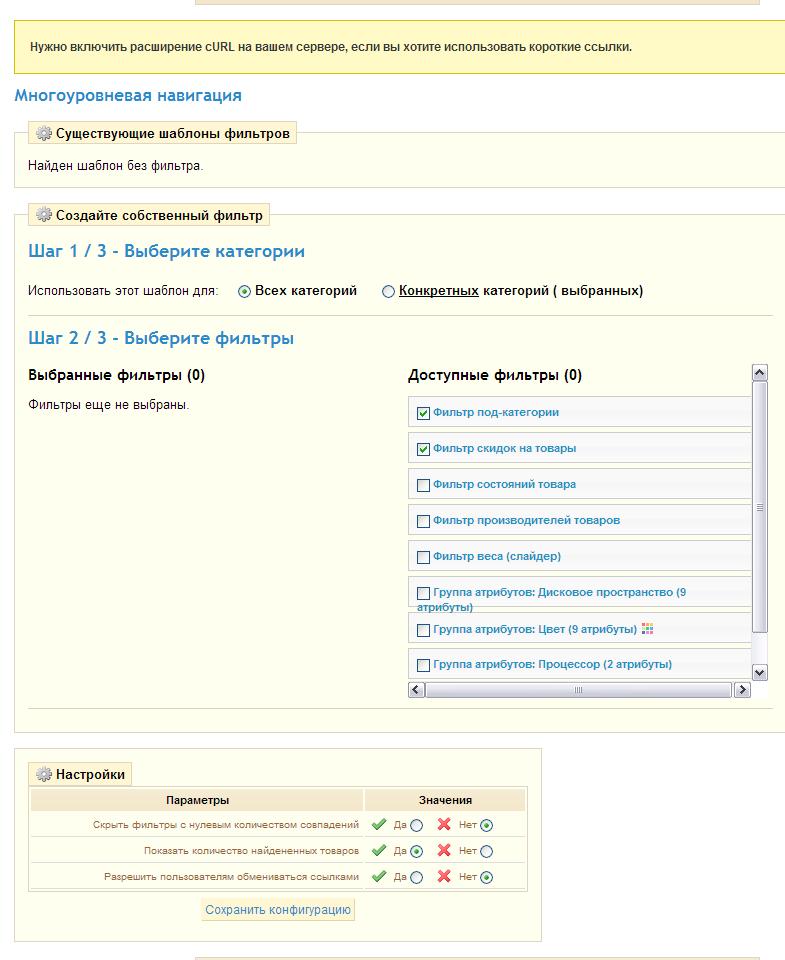The width and height of the screenshot is (785, 960).
Task: Click the vertical scrollbar thumb of filter list
Action: [760, 507]
